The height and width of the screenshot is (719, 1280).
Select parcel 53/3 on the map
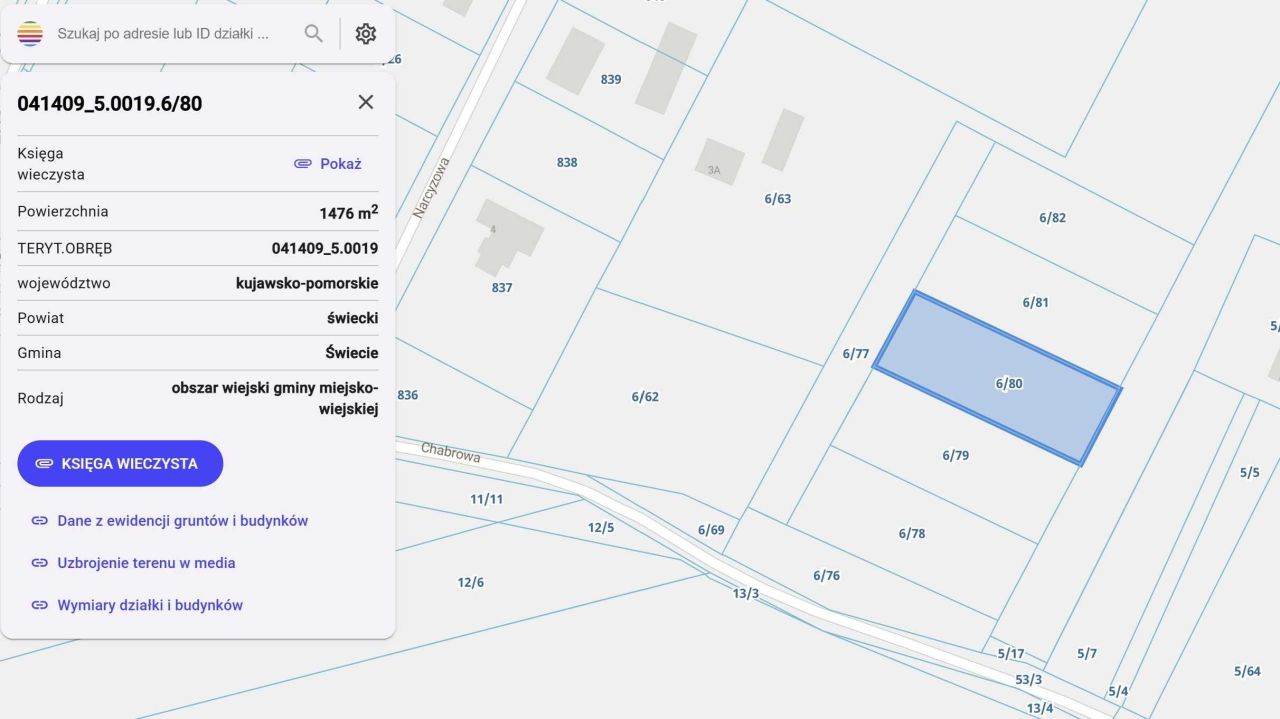(x=1029, y=679)
